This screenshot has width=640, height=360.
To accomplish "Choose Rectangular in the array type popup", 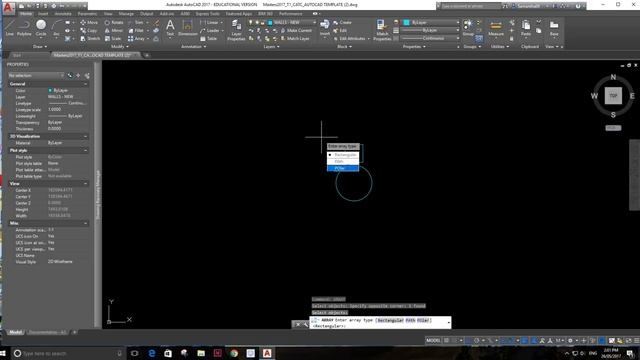I will [343, 155].
